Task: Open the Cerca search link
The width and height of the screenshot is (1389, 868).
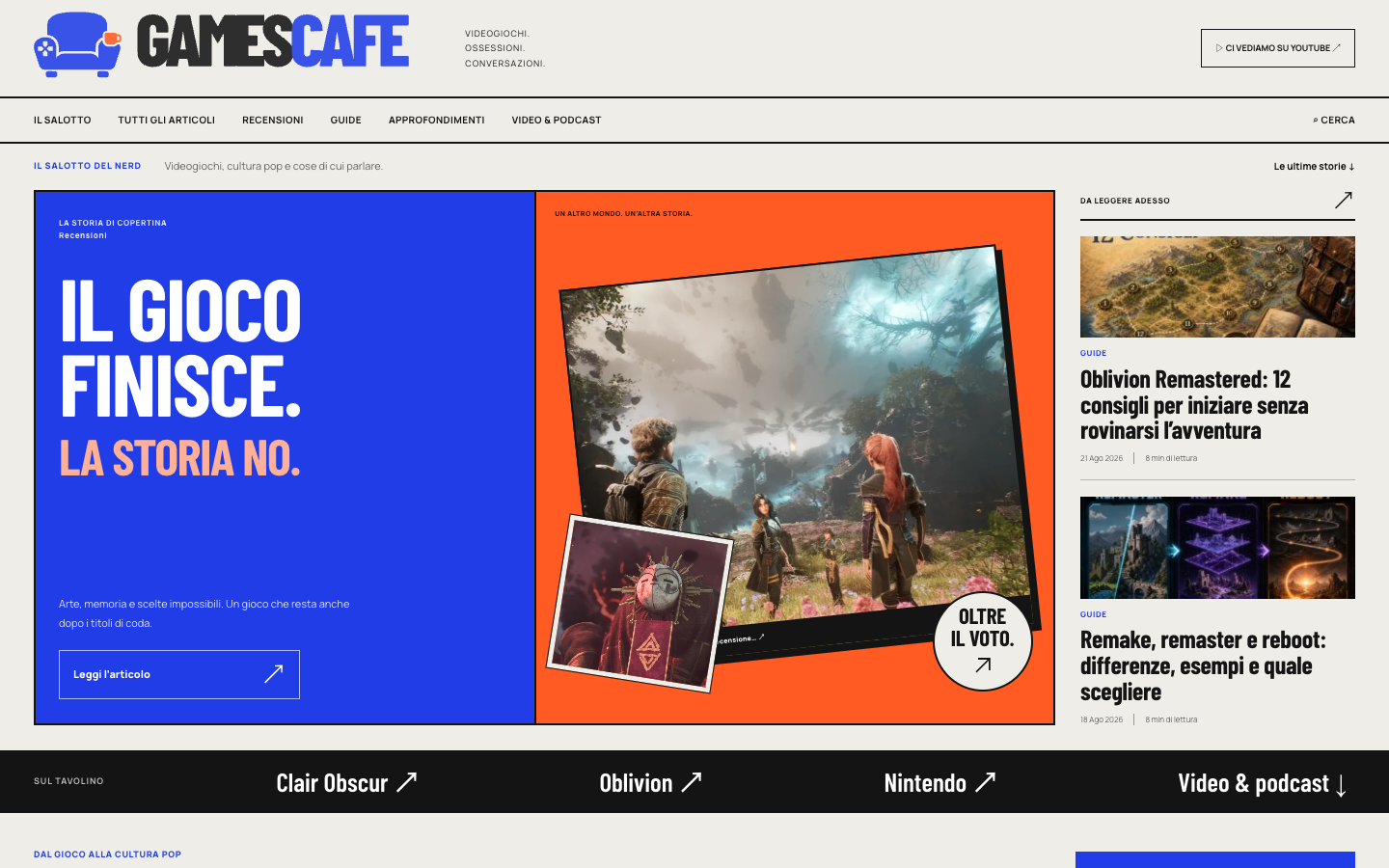Action: (1334, 121)
